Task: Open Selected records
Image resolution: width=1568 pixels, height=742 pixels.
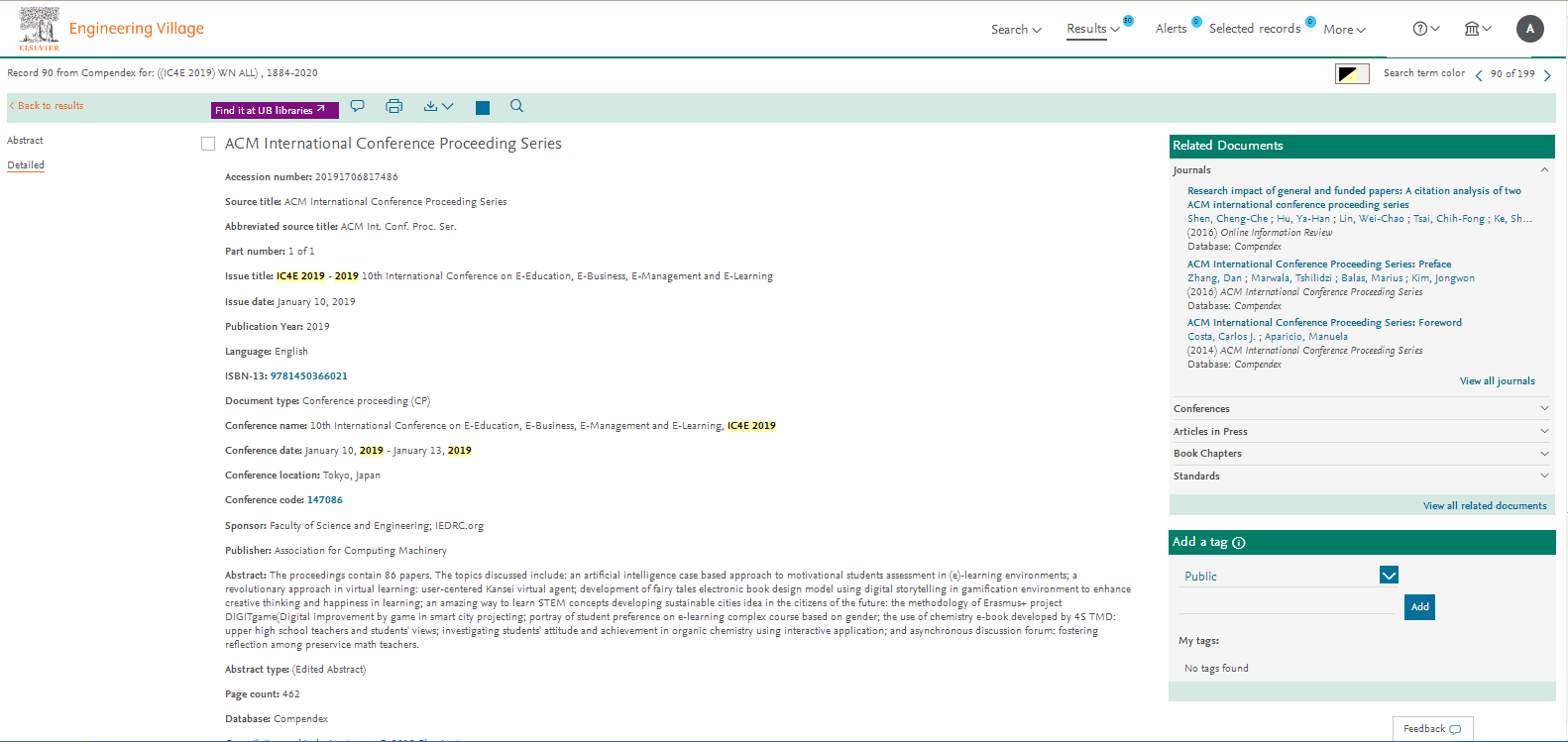Action: click(1255, 29)
